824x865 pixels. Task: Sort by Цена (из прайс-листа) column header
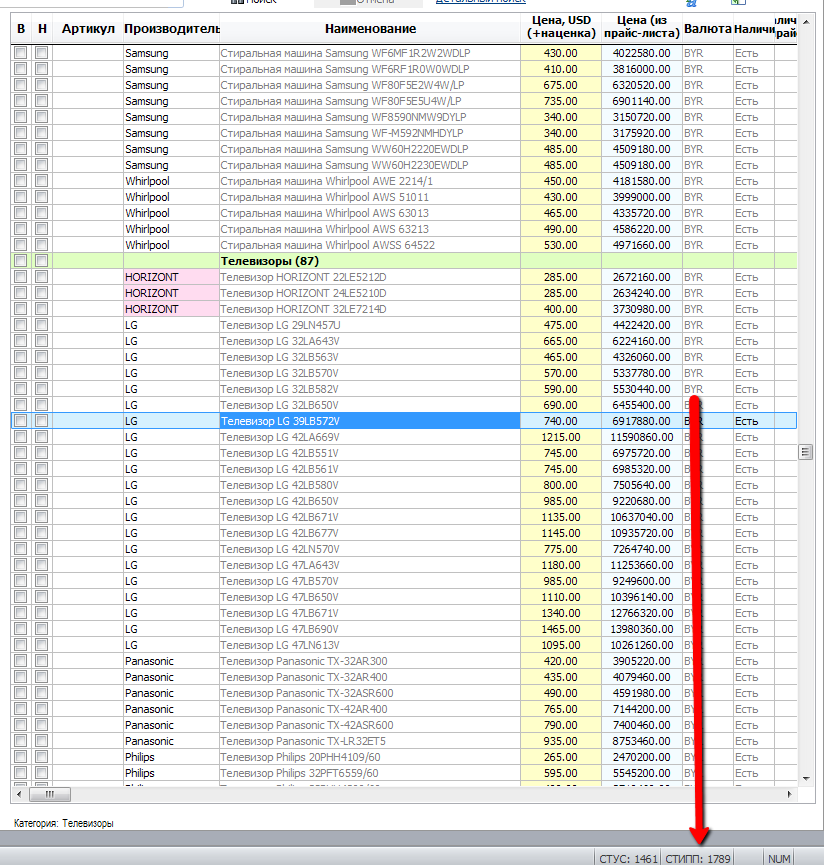coord(641,28)
